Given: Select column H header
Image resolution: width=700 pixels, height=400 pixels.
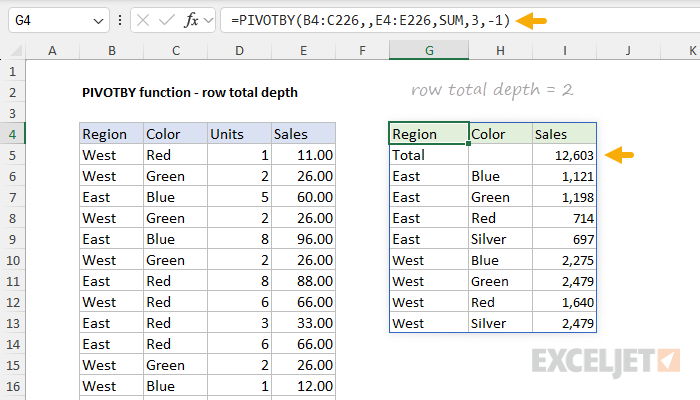Looking at the screenshot, I should 500,51.
